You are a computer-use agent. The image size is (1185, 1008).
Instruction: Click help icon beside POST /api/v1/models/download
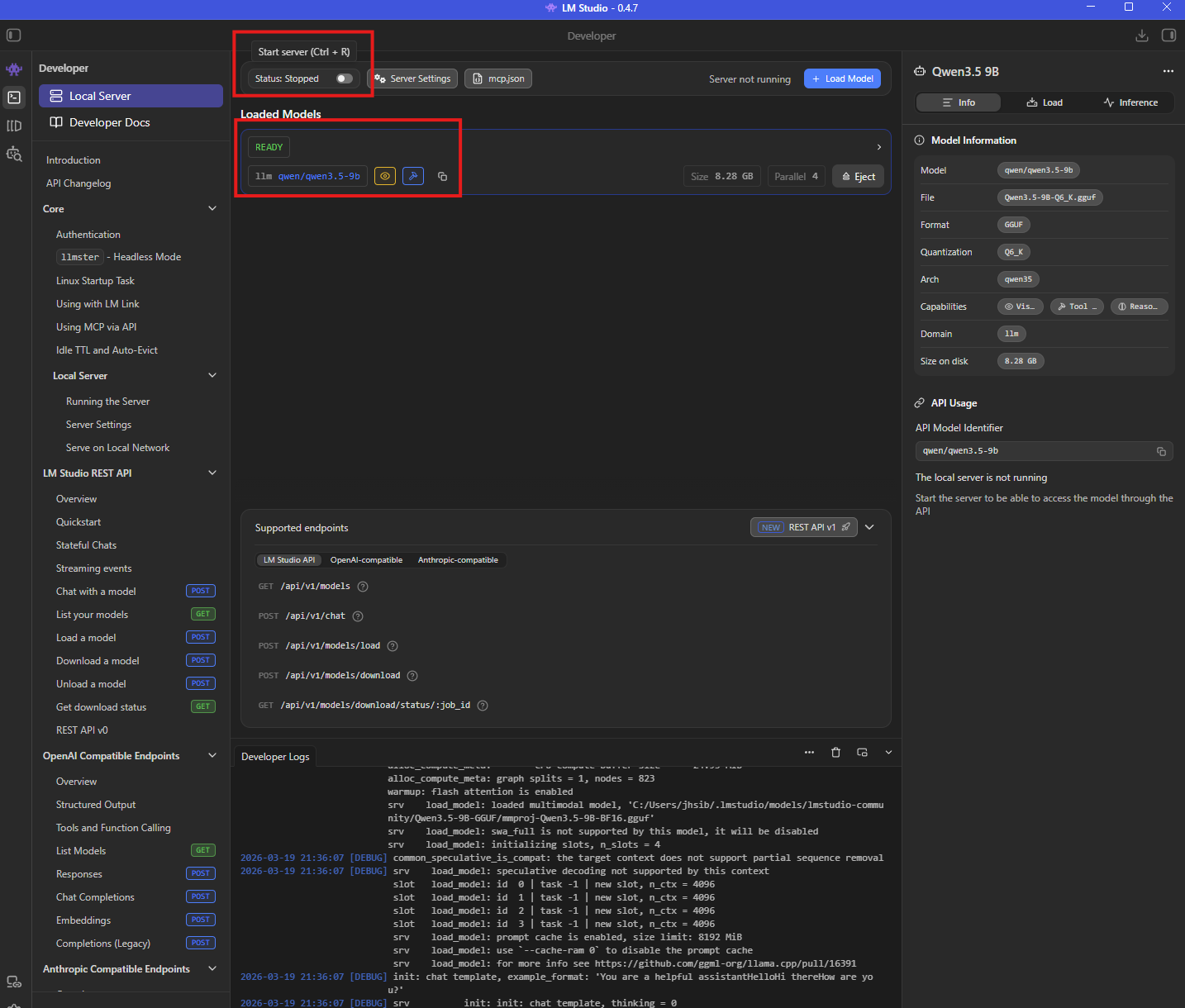(412, 676)
